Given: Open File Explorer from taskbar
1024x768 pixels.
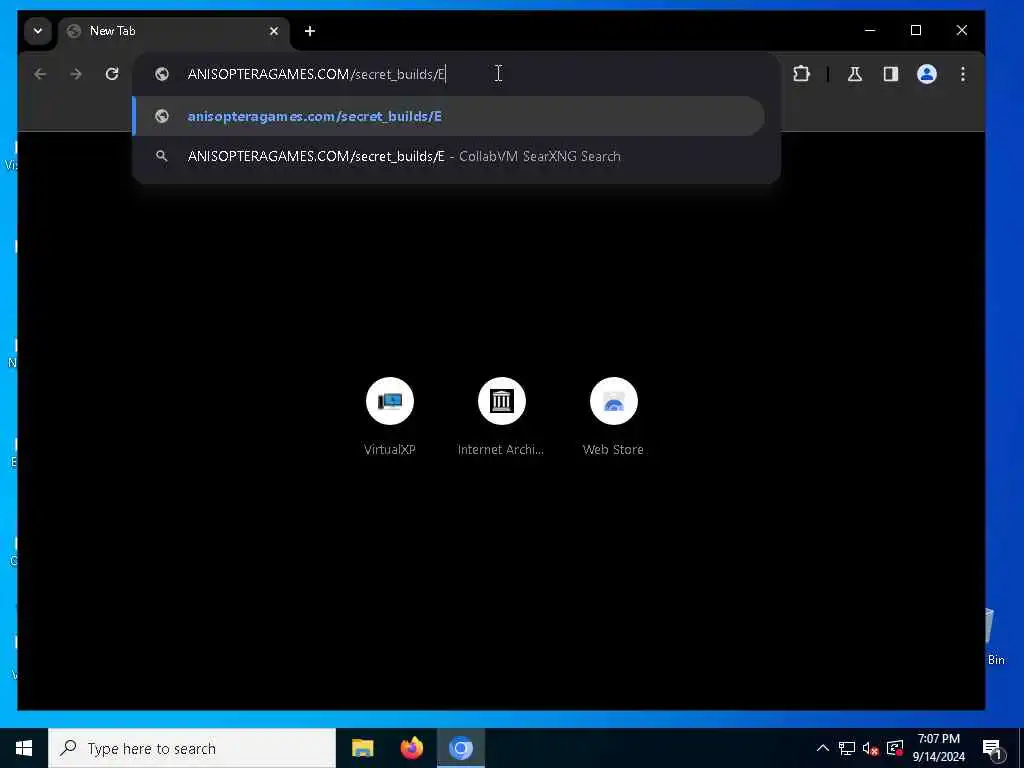Looking at the screenshot, I should [362, 748].
